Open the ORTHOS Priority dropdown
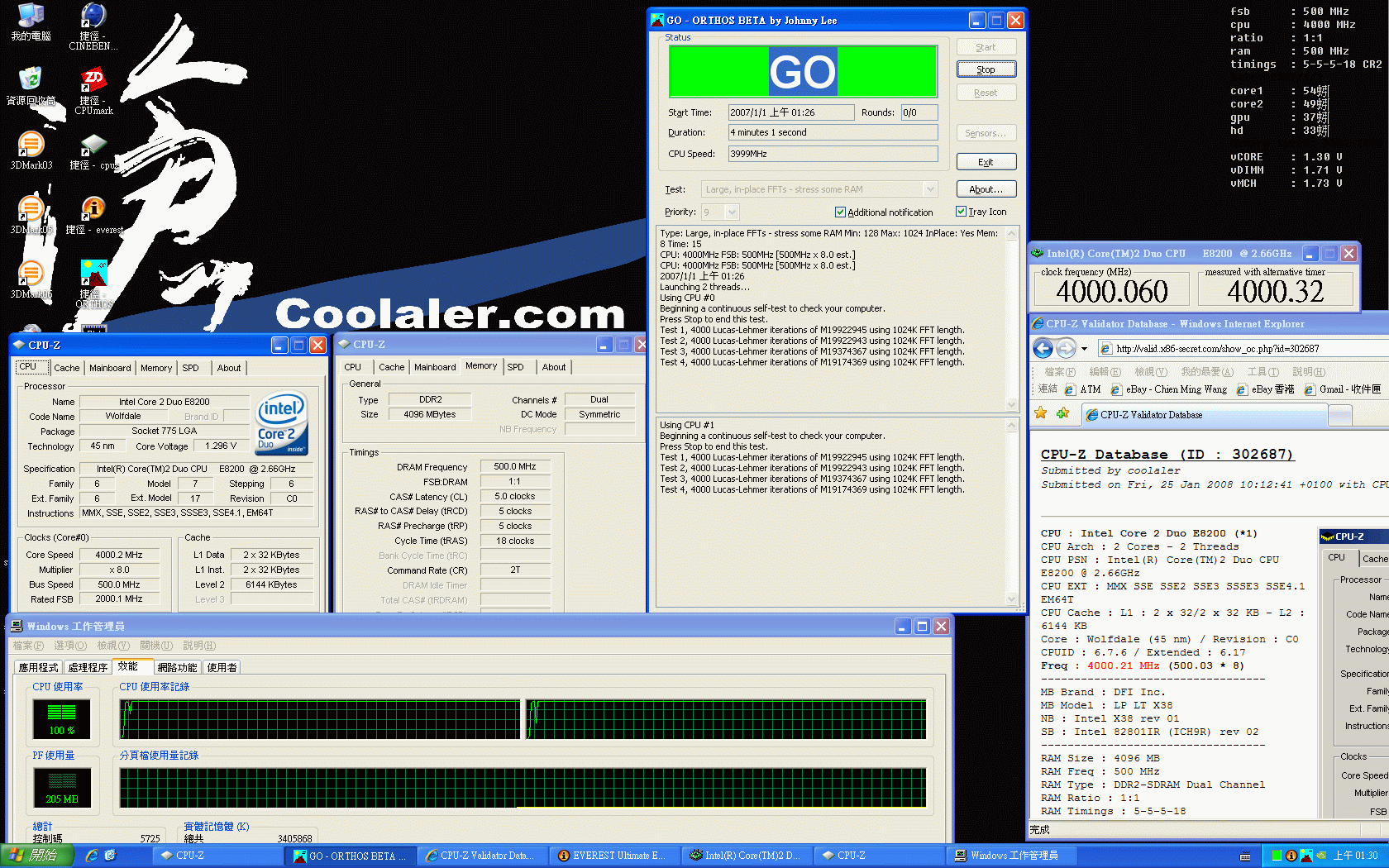Viewport: 1389px width, 868px height. point(733,212)
